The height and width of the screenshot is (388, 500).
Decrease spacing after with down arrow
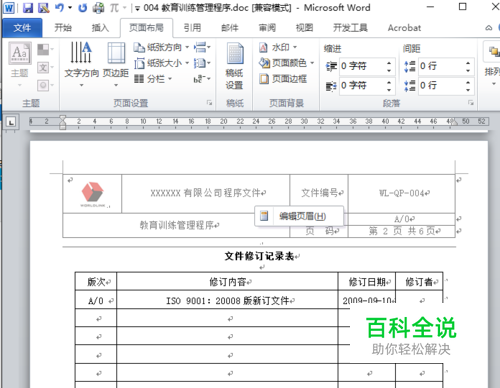pyautogui.click(x=468, y=90)
